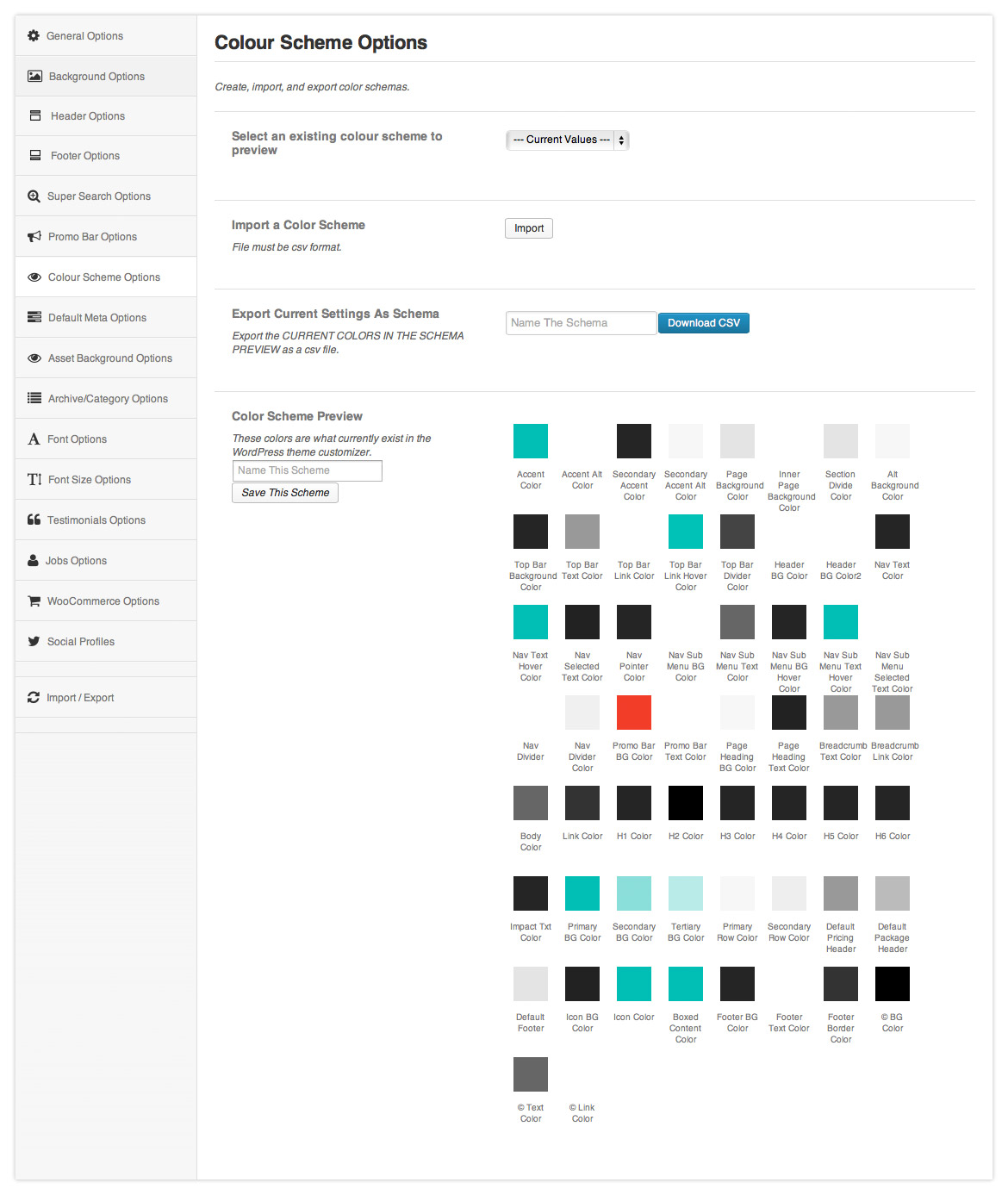Viewport: 1008px width, 1195px height.
Task: Click the Download CSV button
Action: click(x=703, y=323)
